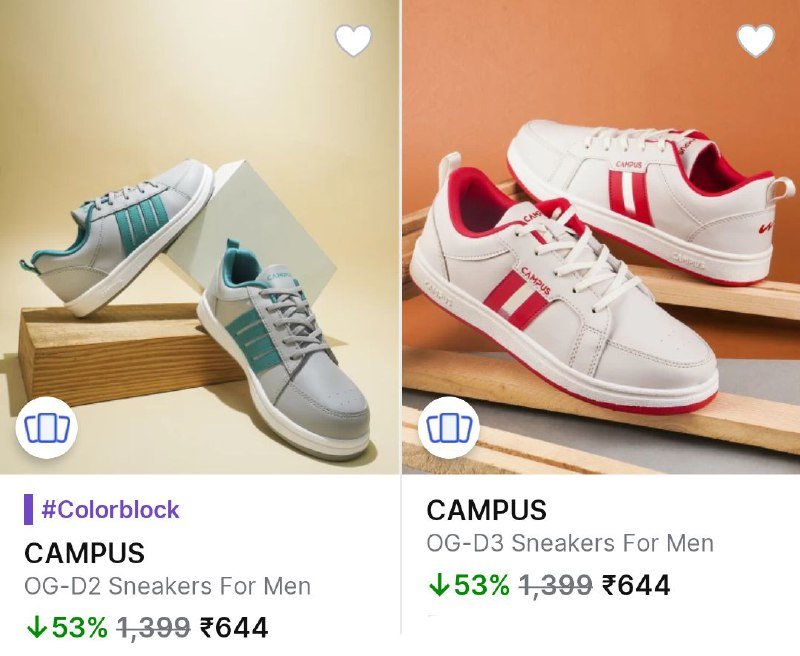Open similar products icon on grey teal sneakers

pos(47,427)
